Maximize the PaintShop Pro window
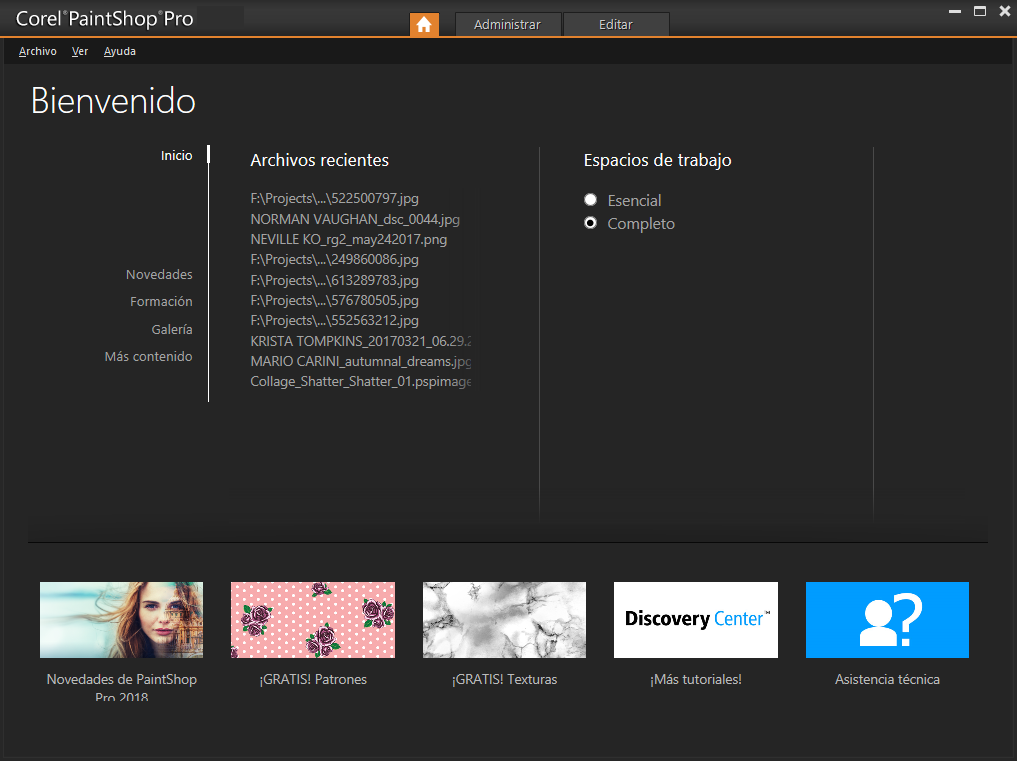Viewport: 1017px width, 761px height. pyautogui.click(x=980, y=11)
